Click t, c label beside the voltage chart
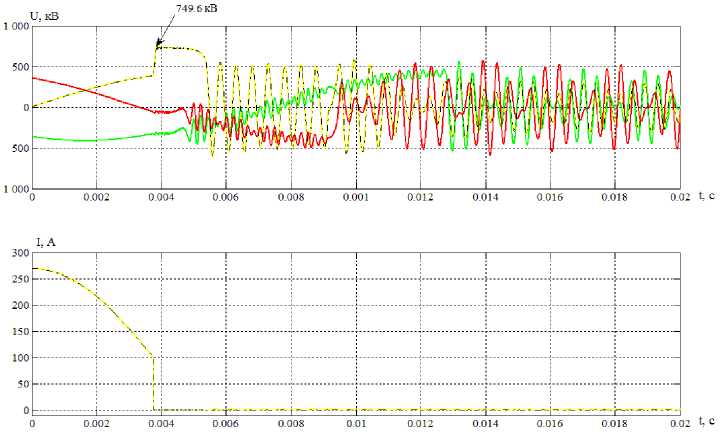721x433 pixels. pos(707,196)
